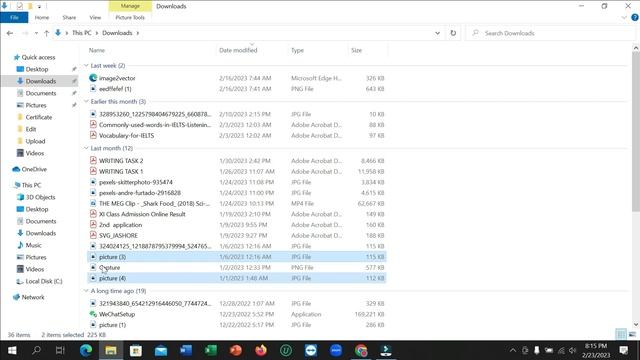Screen dimensions: 640x360
Task: Select pexels-skitterphoto-935474 image file
Action: [237, 182]
